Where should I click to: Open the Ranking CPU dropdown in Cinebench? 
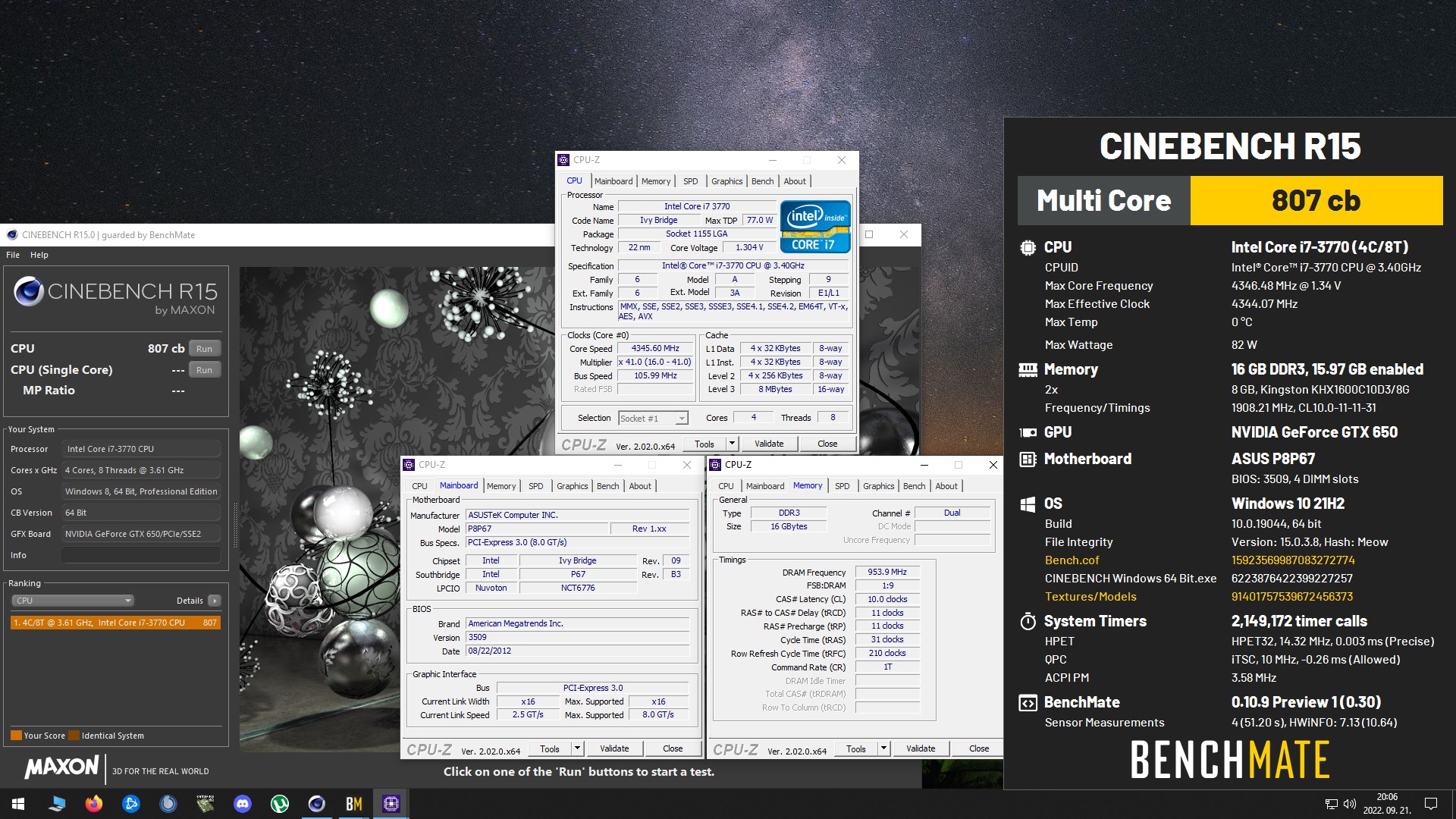coord(73,601)
